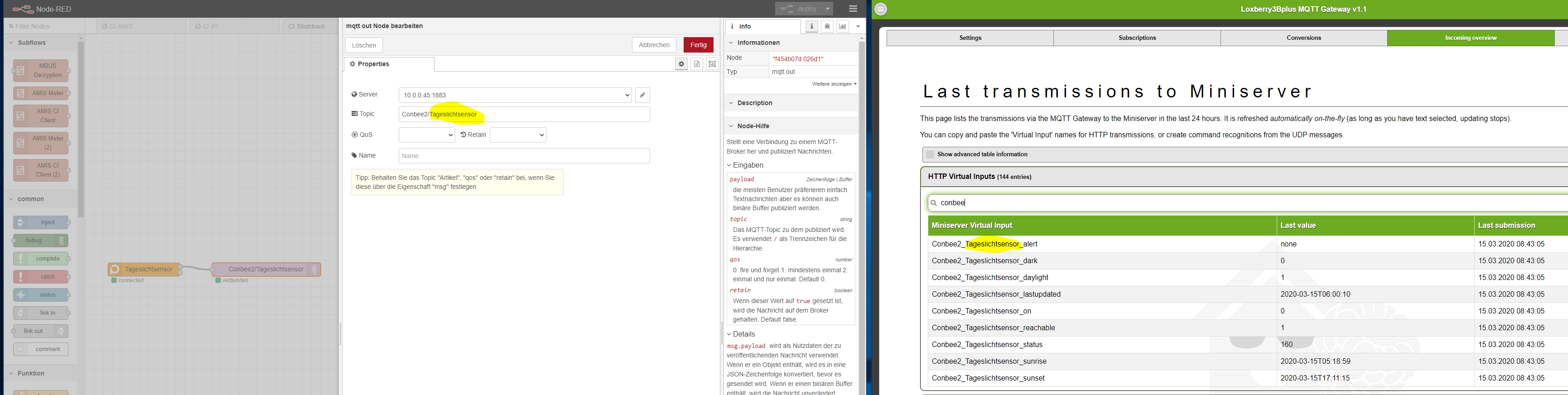Pick the inject node in the palette
This screenshot has height=395, width=1568.
41,222
